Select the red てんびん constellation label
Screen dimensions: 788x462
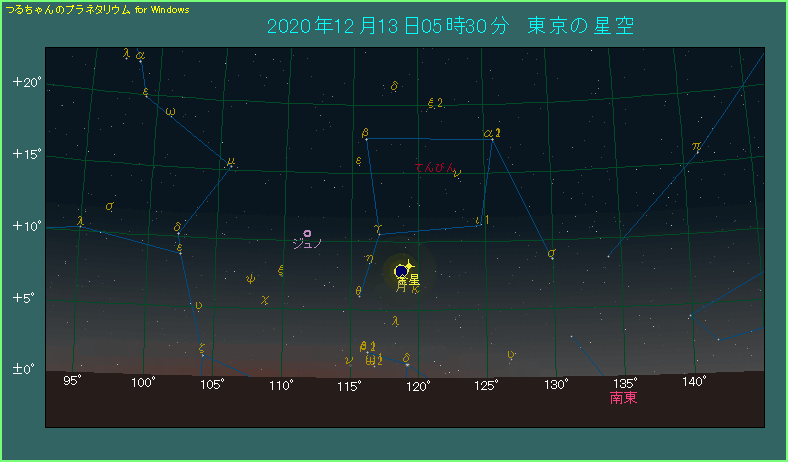click(435, 168)
